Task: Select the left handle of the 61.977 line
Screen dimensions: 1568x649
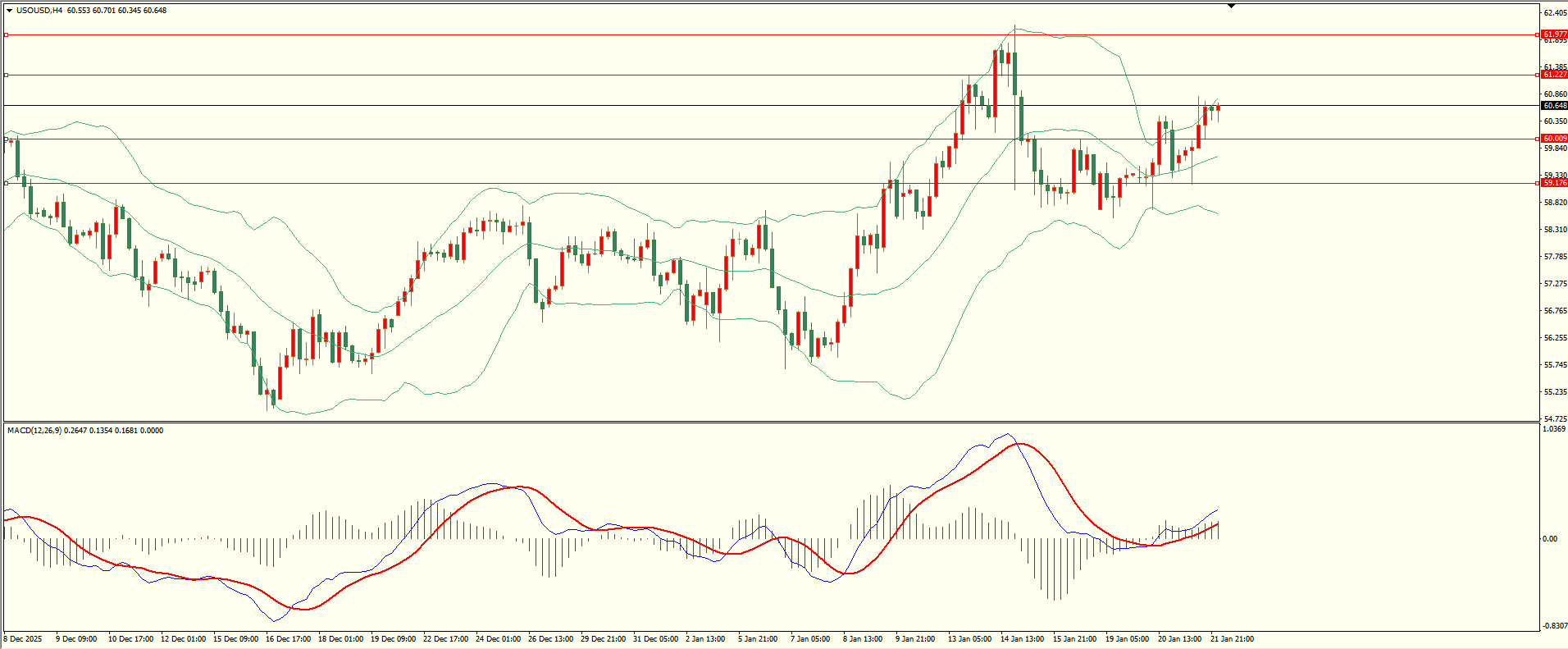Action: [x=6, y=34]
